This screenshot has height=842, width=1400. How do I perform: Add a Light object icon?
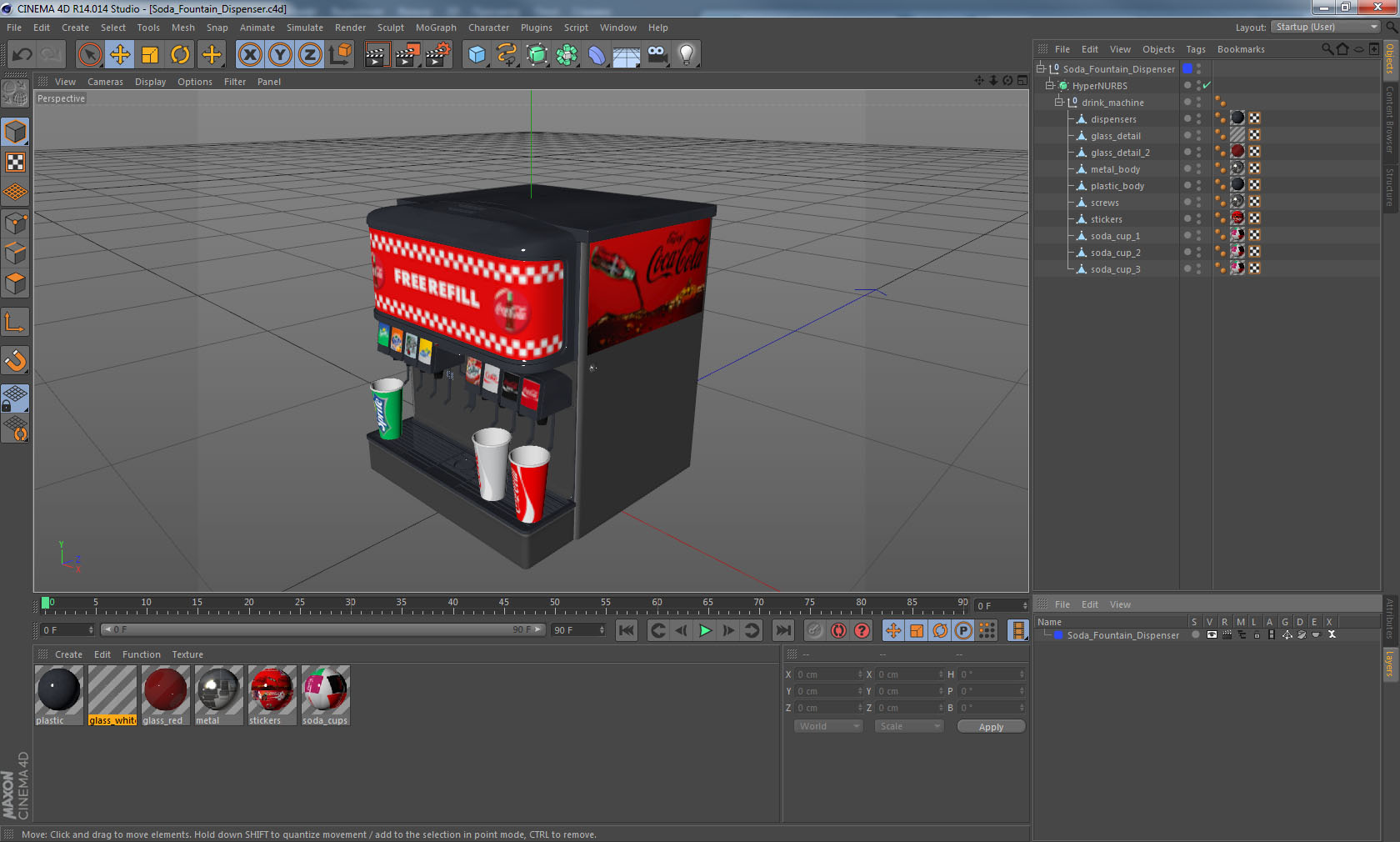(687, 55)
